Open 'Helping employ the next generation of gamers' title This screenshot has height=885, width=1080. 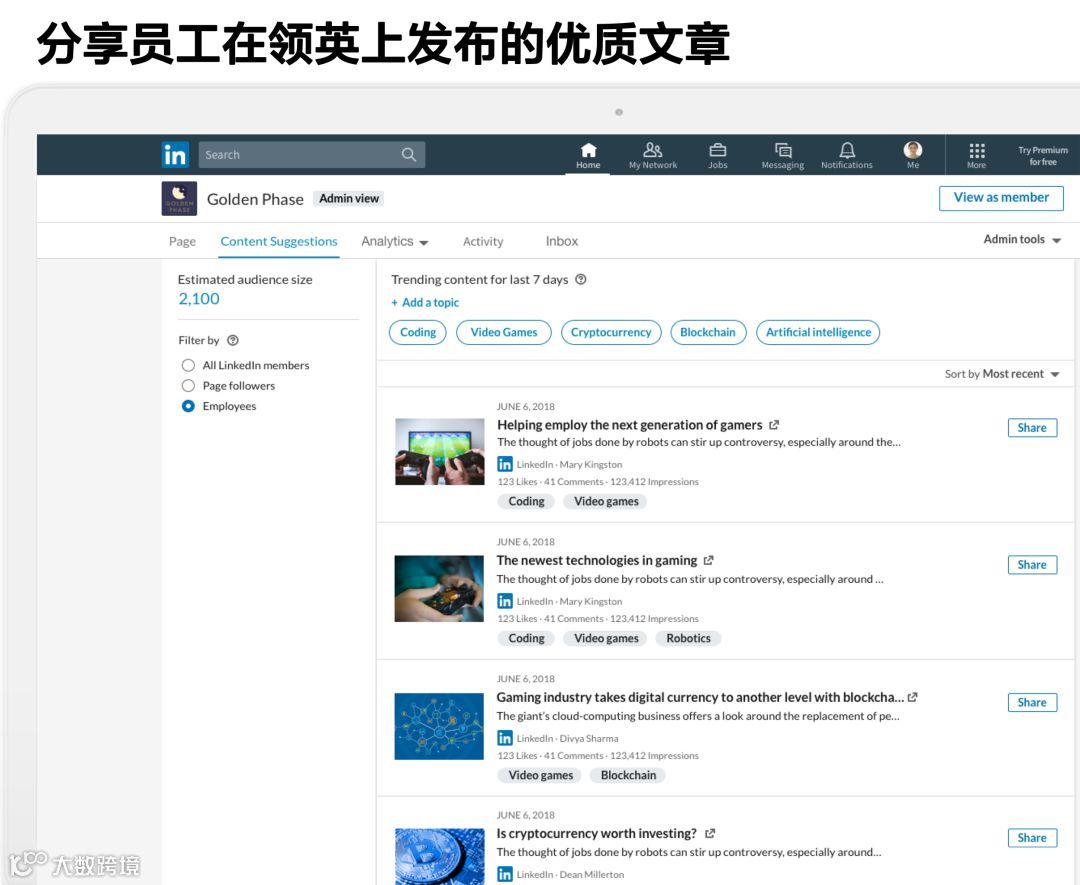pos(630,425)
